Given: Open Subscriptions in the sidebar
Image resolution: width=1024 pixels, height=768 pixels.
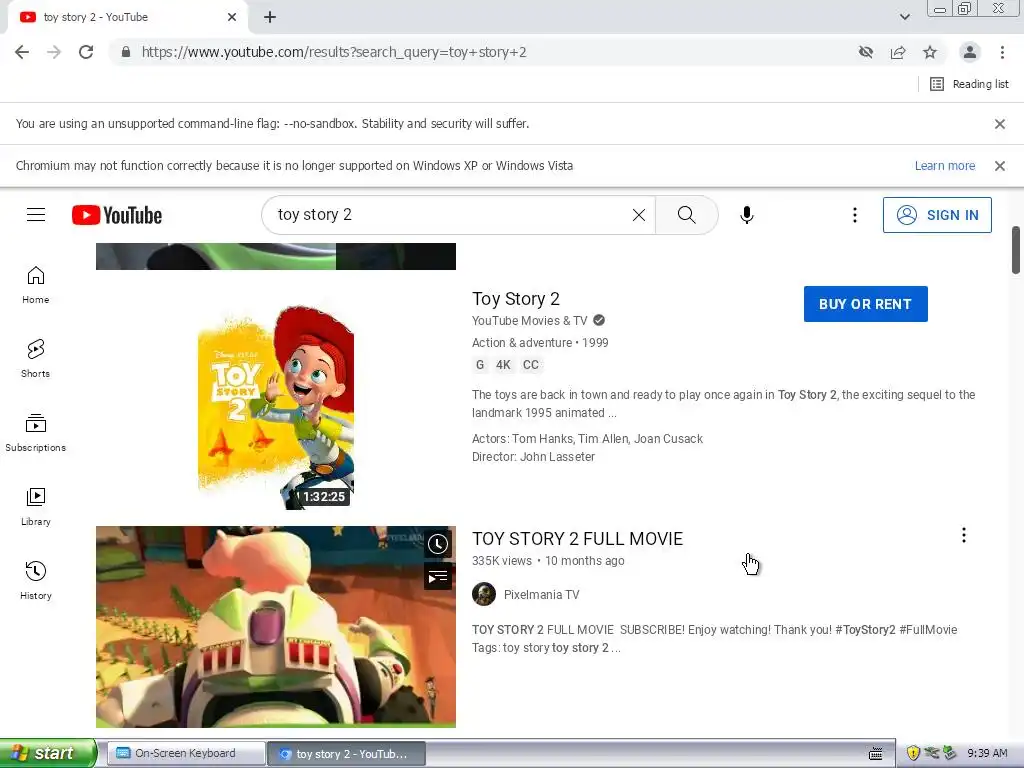Looking at the screenshot, I should [x=36, y=433].
